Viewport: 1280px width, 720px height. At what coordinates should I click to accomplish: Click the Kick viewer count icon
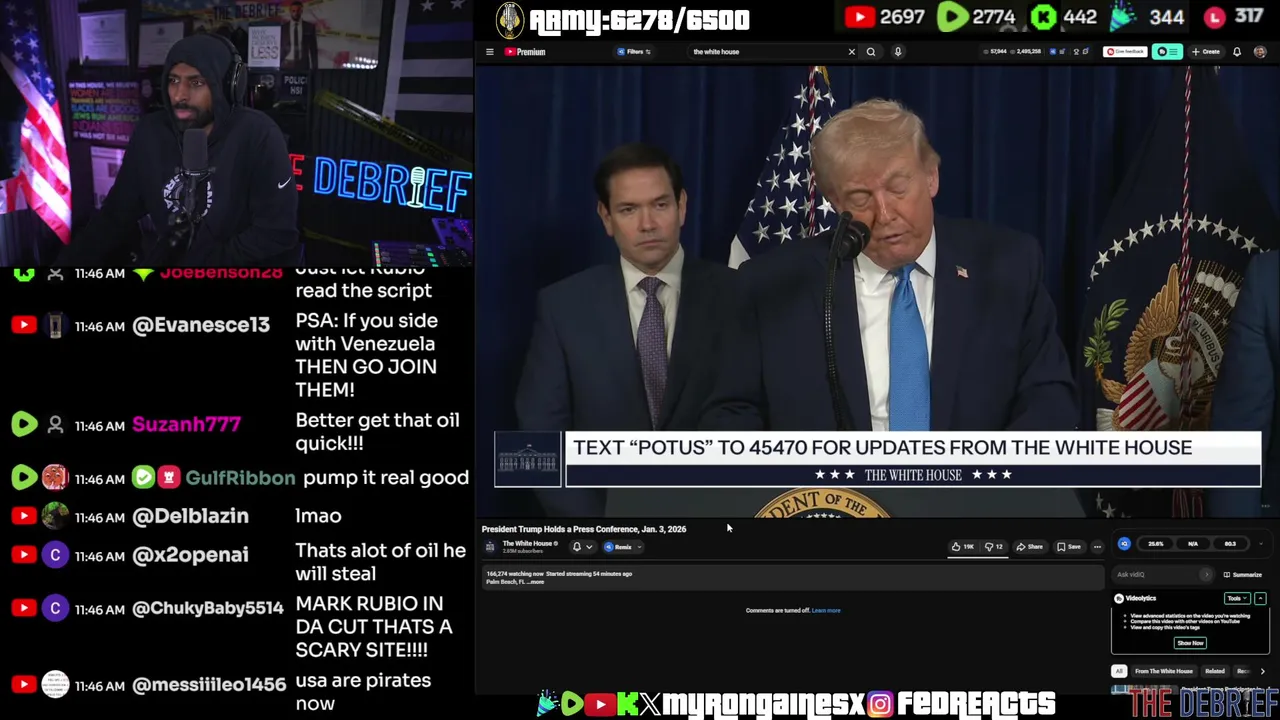[1043, 17]
